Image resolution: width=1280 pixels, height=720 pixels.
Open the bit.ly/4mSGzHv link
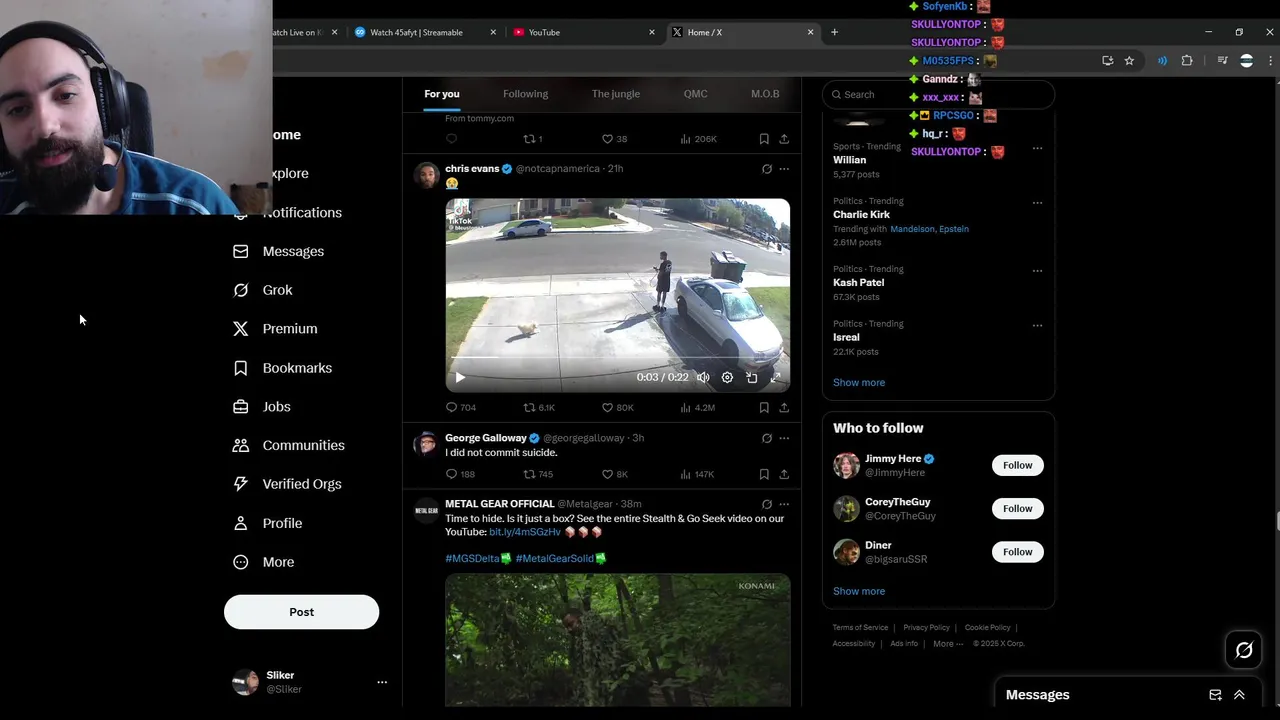tap(525, 532)
